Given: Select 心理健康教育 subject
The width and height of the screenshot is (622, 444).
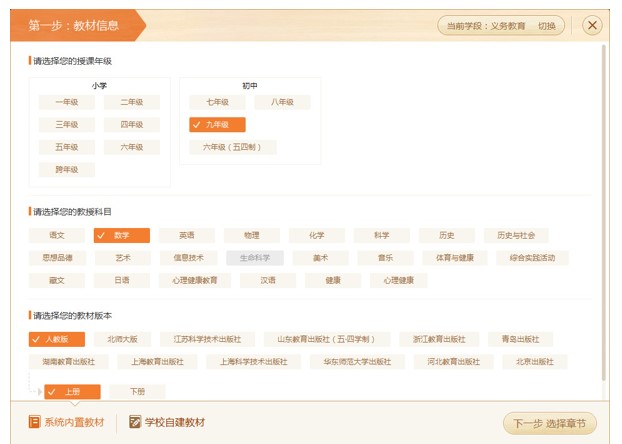Looking at the screenshot, I should click(195, 281).
